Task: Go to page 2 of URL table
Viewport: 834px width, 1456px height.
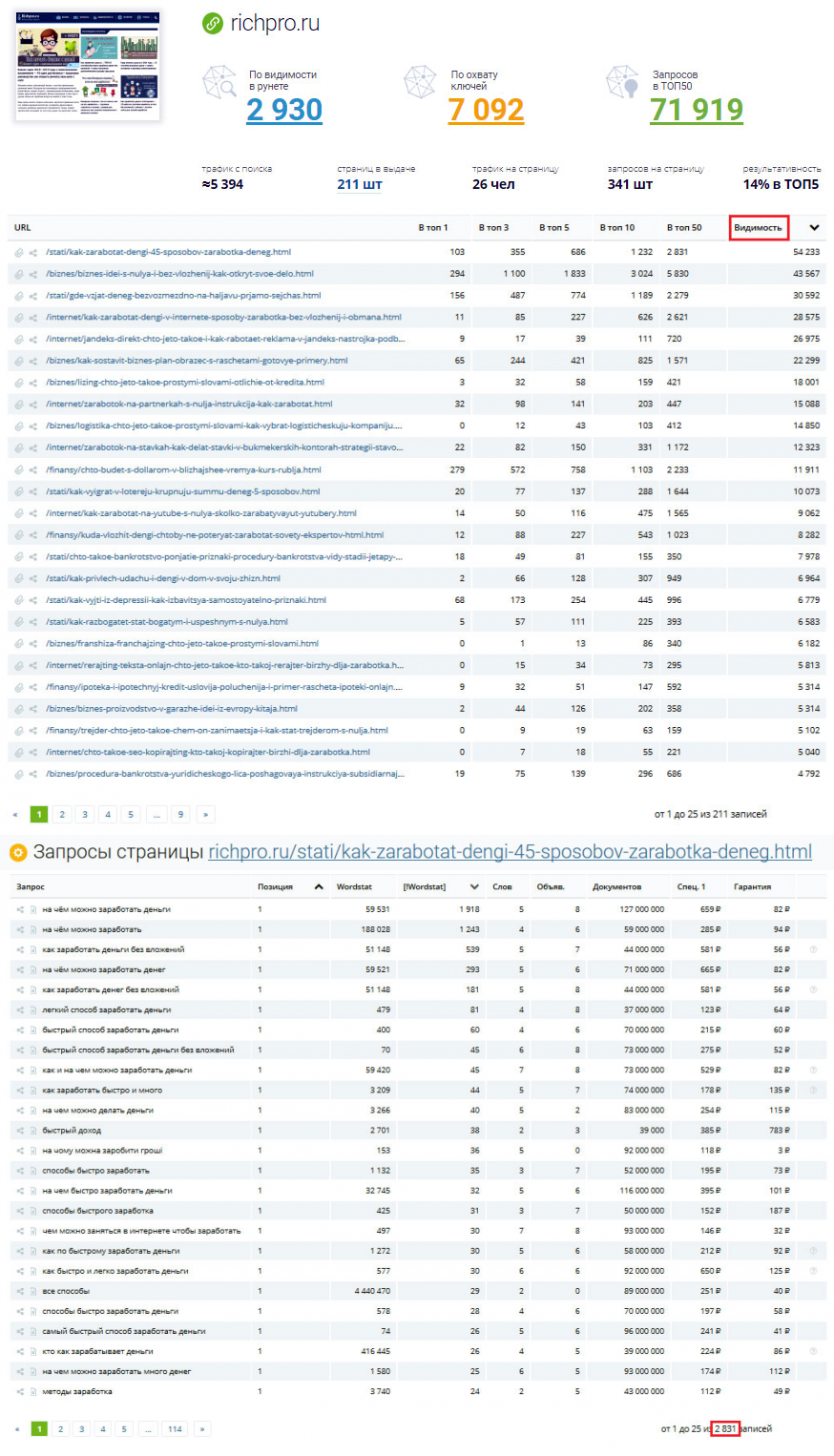Action: coord(62,815)
